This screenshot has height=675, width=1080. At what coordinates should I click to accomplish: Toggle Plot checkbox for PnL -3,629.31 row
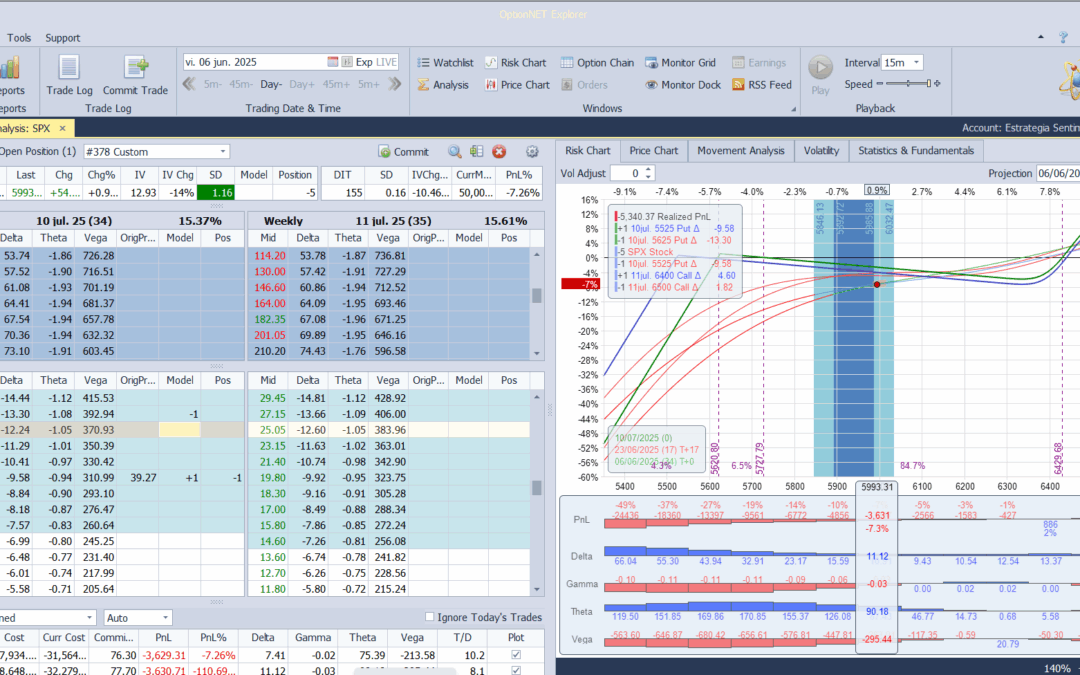pos(516,655)
